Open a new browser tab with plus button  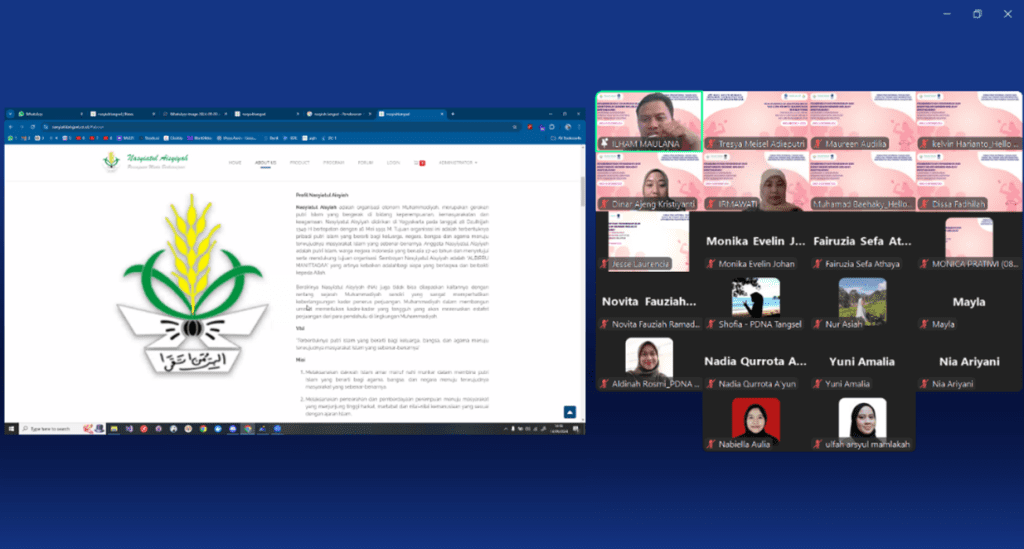[x=452, y=114]
